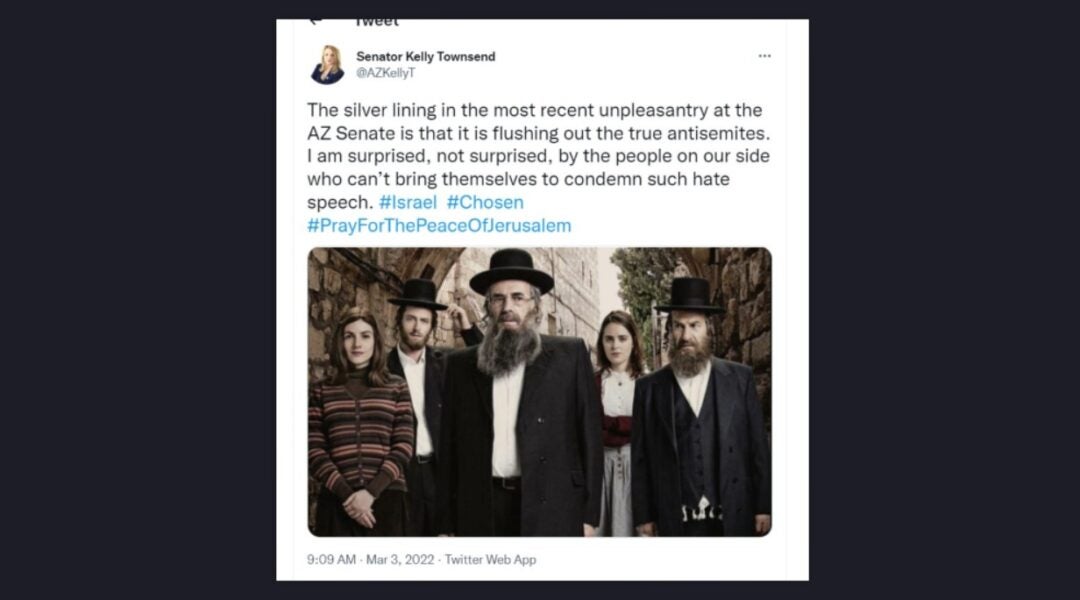Enlarge the attached group photo
The width and height of the screenshot is (1080, 600).
pyautogui.click(x=539, y=392)
